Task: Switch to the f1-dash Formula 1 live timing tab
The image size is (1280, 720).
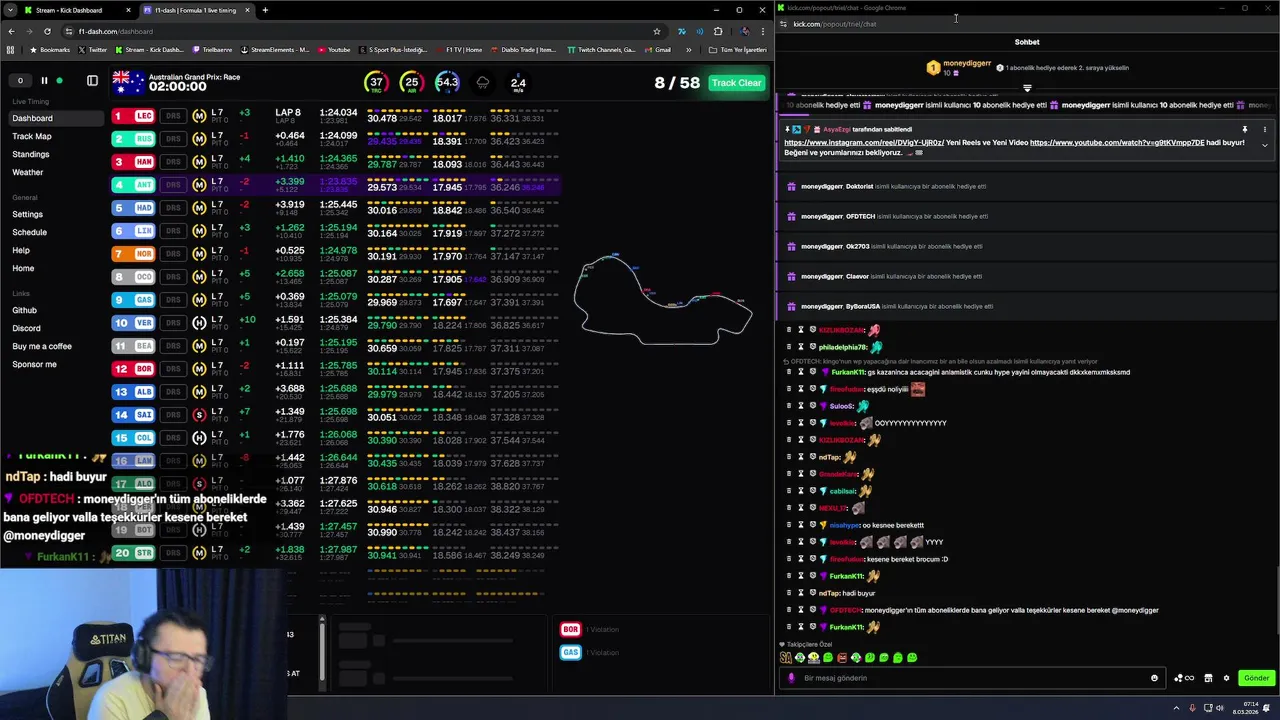Action: pos(195,10)
